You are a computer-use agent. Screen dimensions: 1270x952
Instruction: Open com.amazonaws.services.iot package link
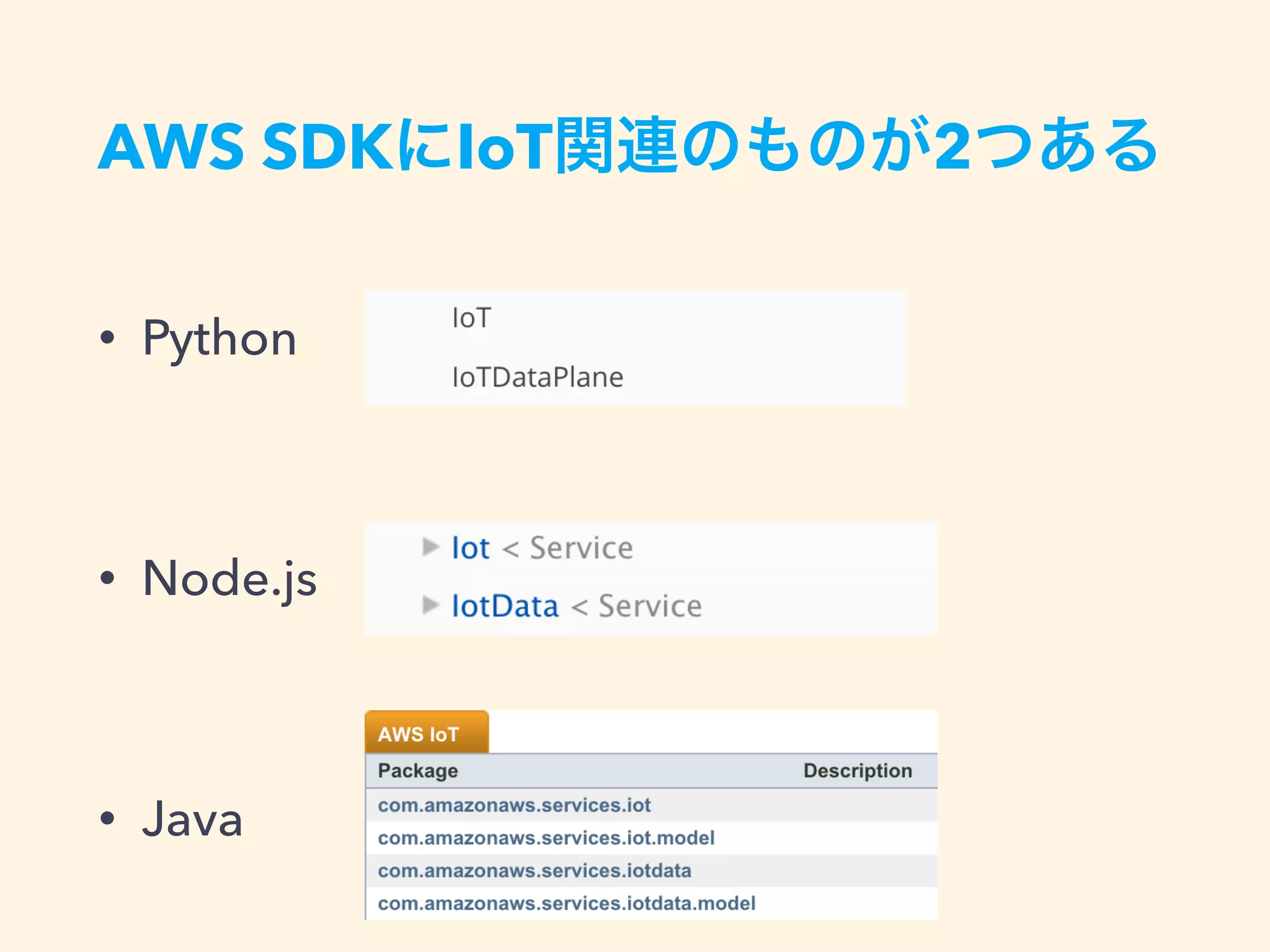(514, 805)
